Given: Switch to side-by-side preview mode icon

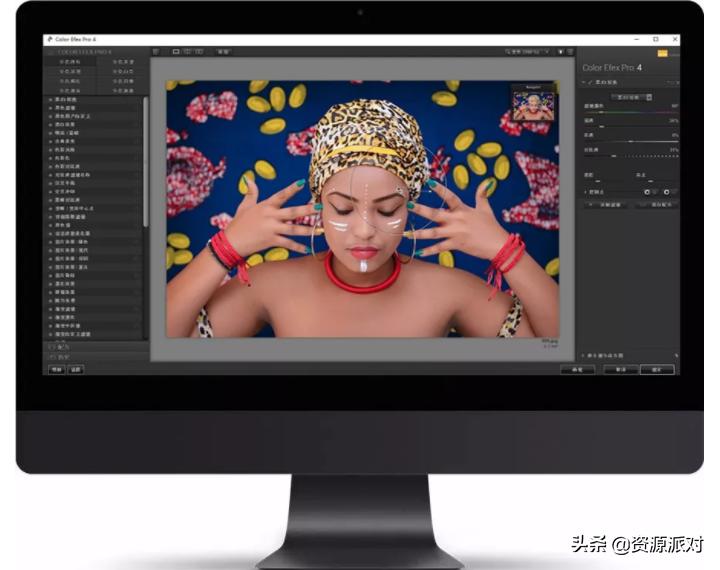Looking at the screenshot, I should pos(199,52).
